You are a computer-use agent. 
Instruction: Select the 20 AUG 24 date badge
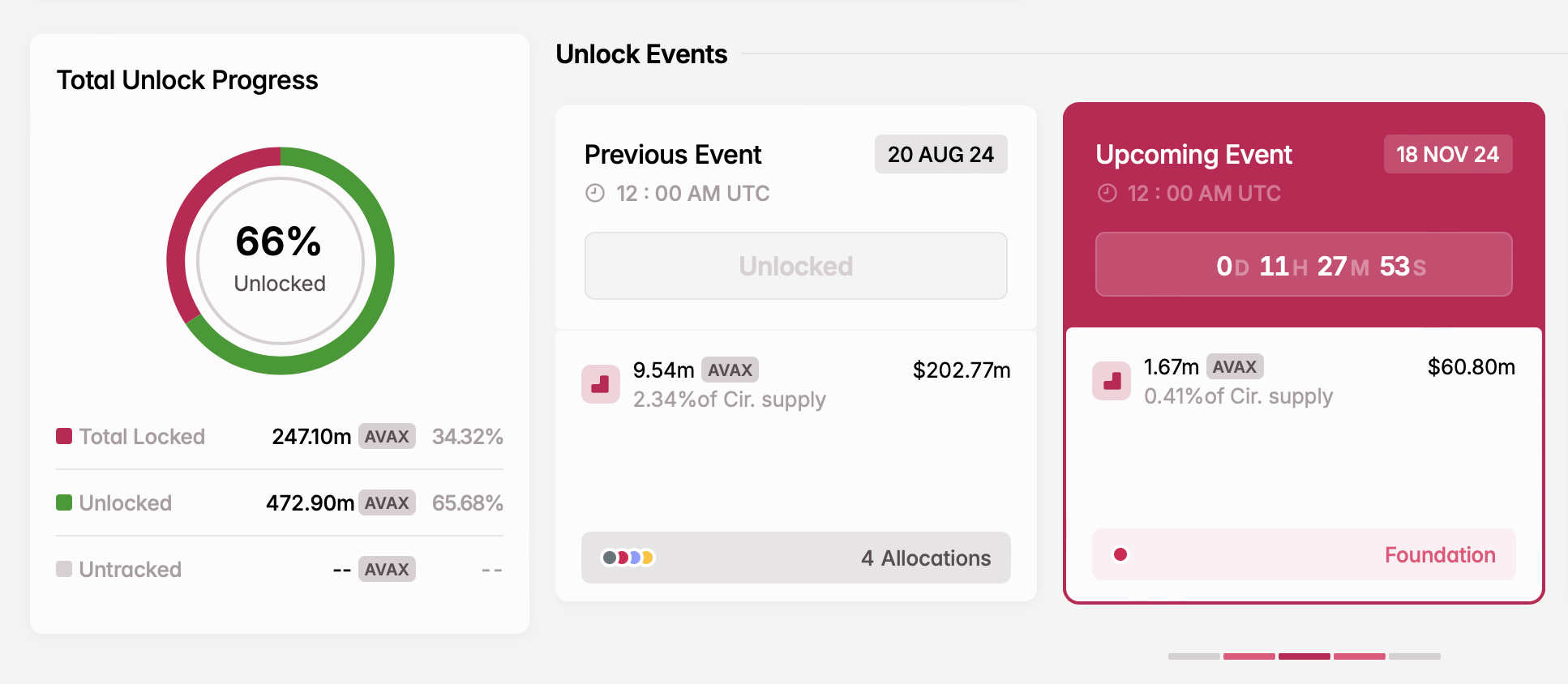tap(940, 154)
